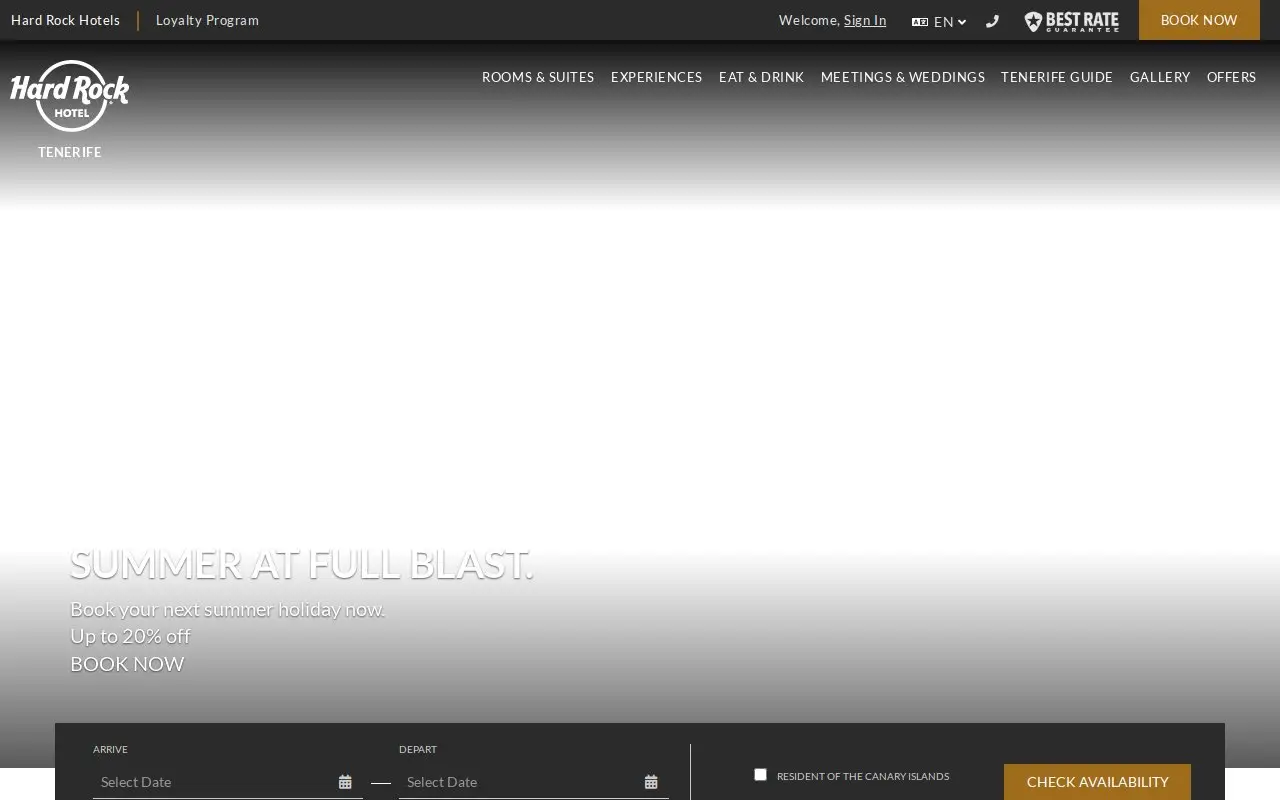Screen dimensions: 1280x800
Task: Open Rooms & Suites menu
Action: [x=538, y=77]
